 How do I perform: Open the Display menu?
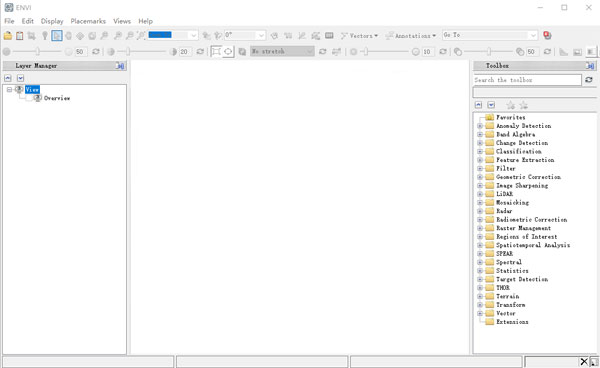coord(52,21)
